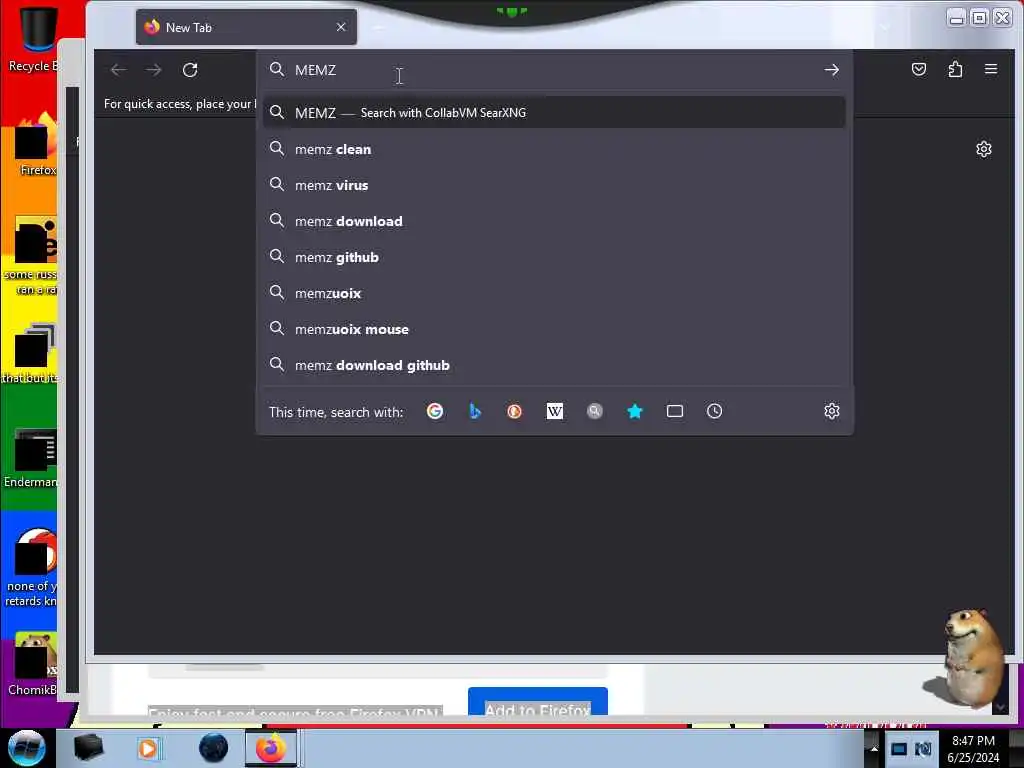Choose the 'memz download' suggestion

pyautogui.click(x=554, y=221)
